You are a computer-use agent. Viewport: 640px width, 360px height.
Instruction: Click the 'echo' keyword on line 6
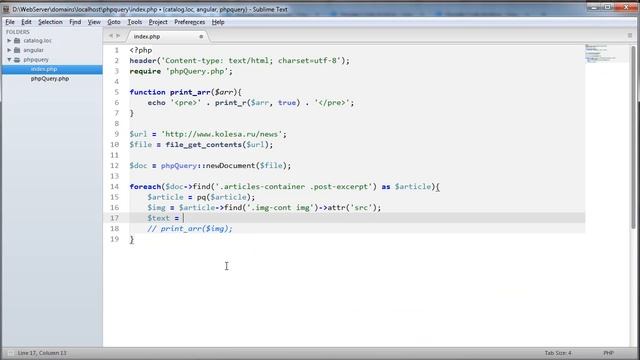coord(156,102)
